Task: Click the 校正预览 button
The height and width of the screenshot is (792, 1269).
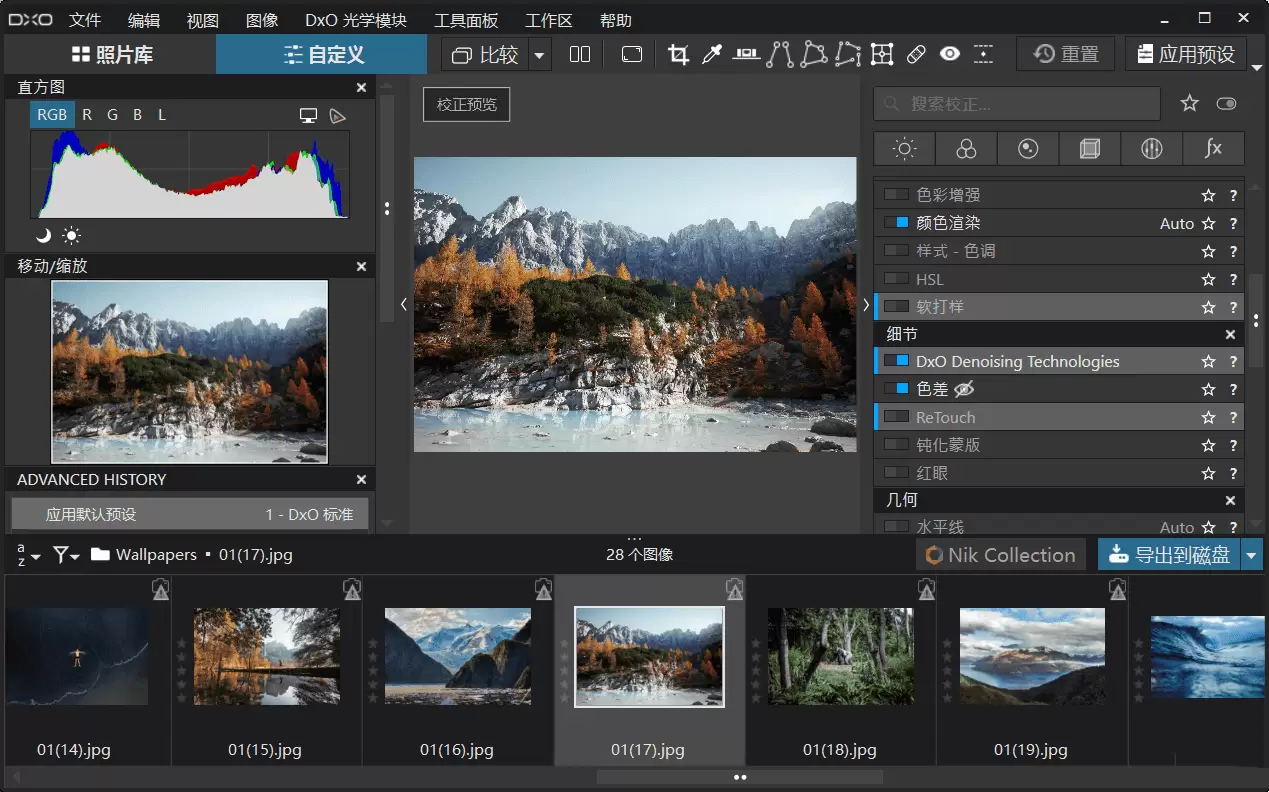Action: (467, 104)
